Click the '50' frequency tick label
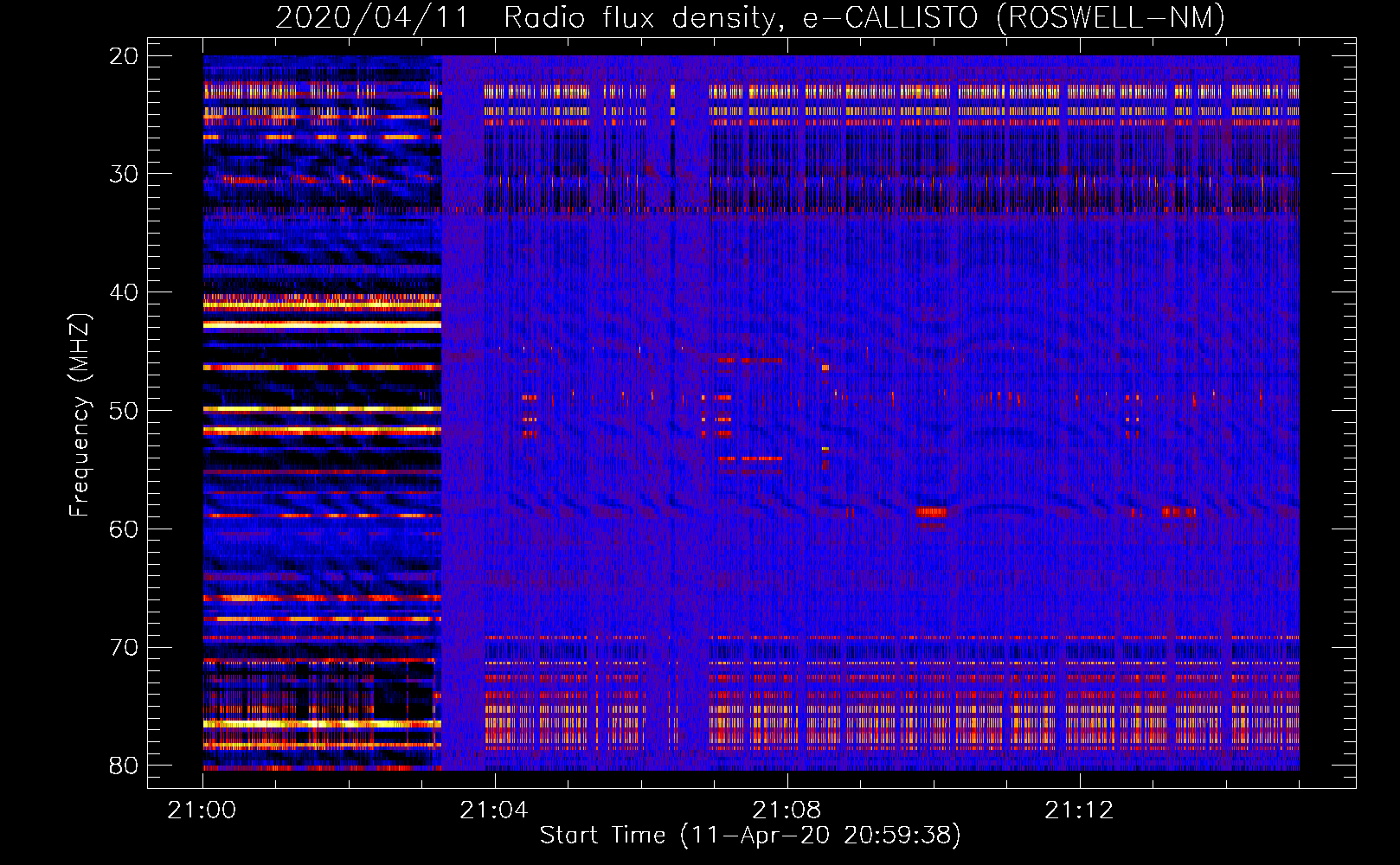This screenshot has width=1400, height=865. [x=124, y=411]
